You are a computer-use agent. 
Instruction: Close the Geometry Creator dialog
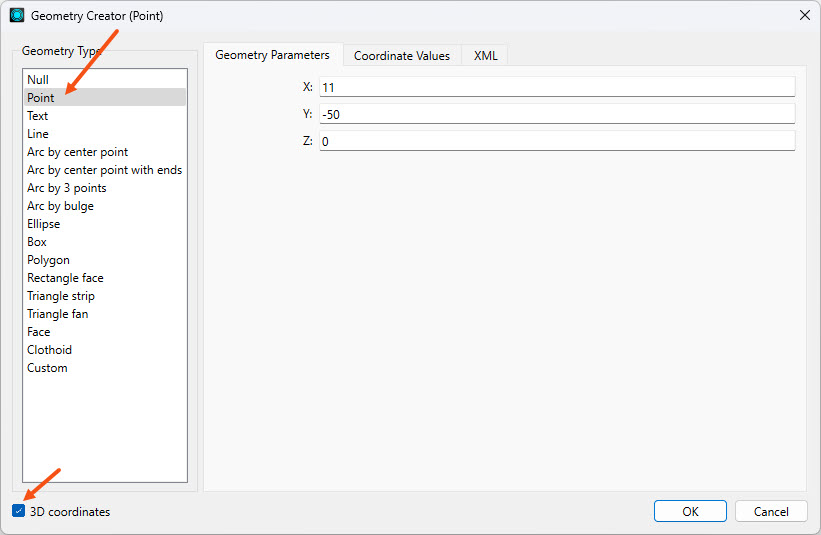[x=805, y=15]
